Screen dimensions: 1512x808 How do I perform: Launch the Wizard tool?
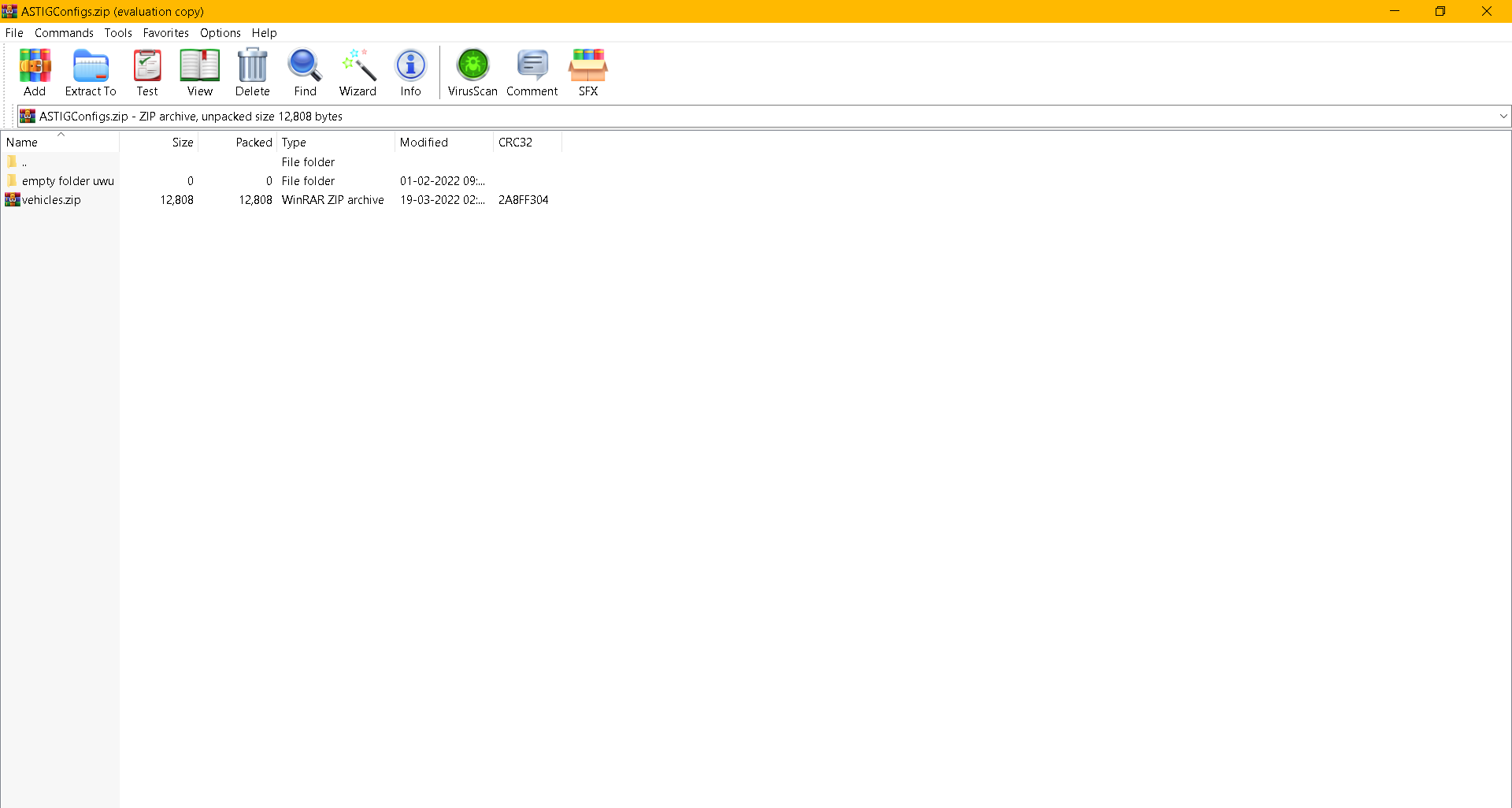[358, 72]
